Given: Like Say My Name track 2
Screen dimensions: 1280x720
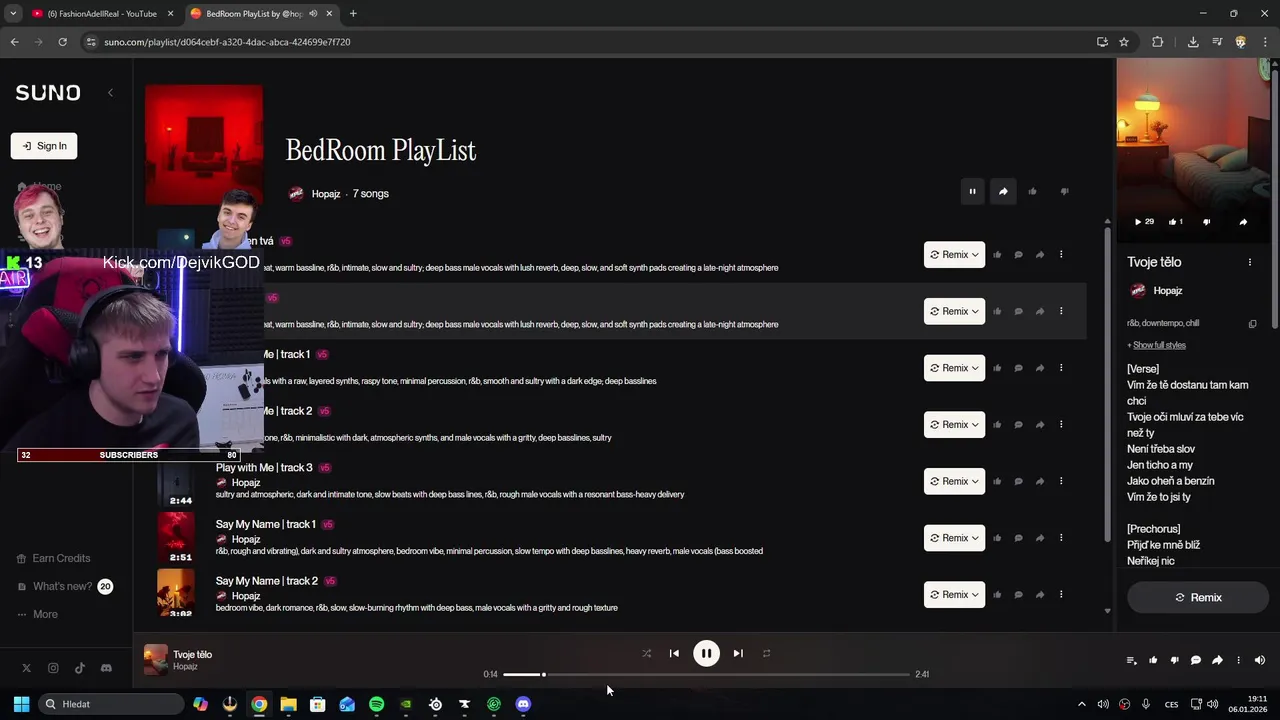Looking at the screenshot, I should click(997, 595).
